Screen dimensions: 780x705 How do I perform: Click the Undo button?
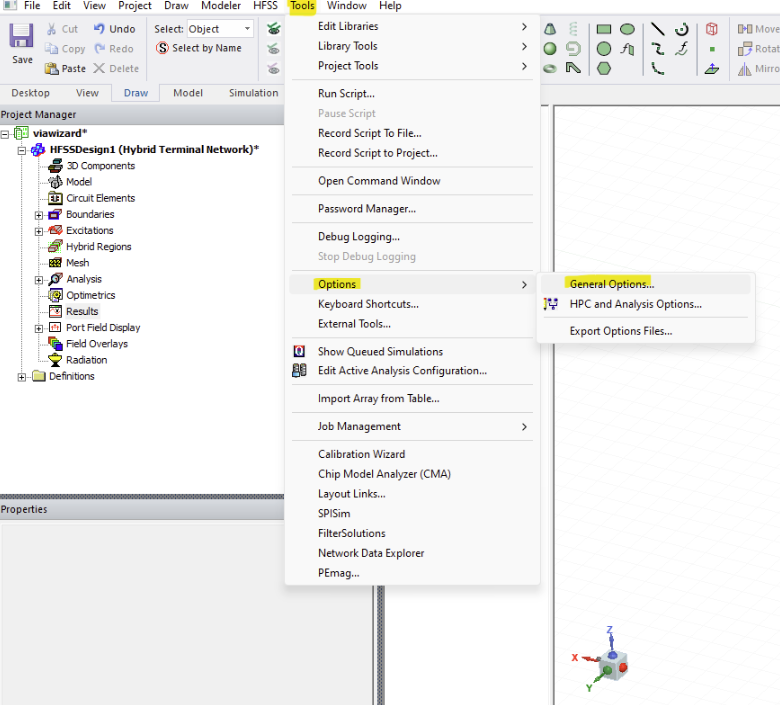click(114, 29)
